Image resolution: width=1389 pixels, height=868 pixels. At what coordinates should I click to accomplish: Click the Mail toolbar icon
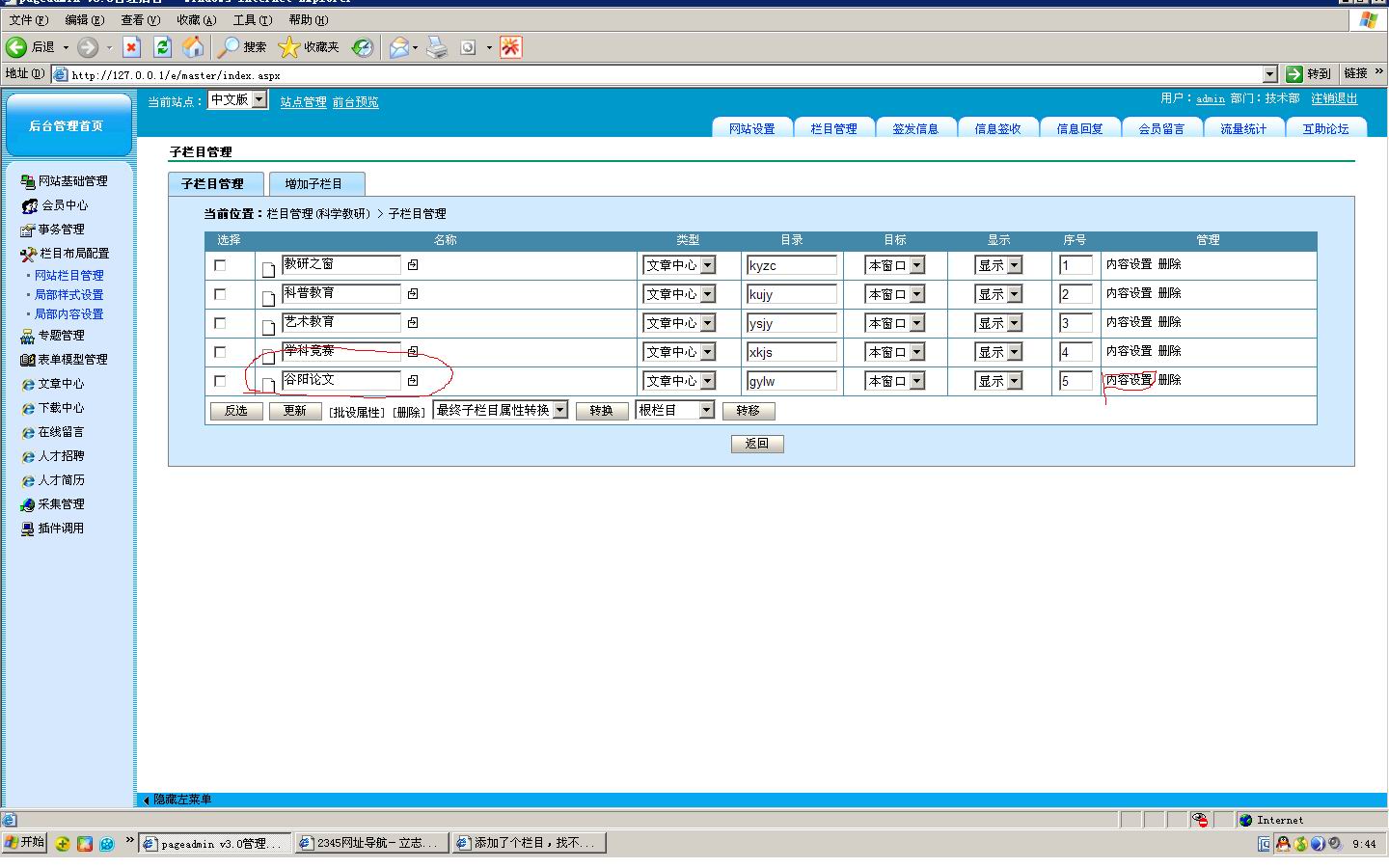tap(398, 47)
